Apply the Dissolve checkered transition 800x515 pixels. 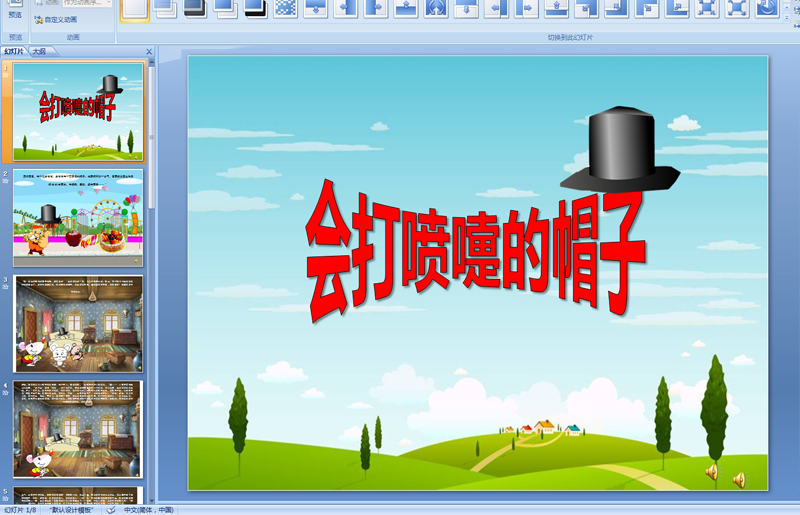(286, 8)
